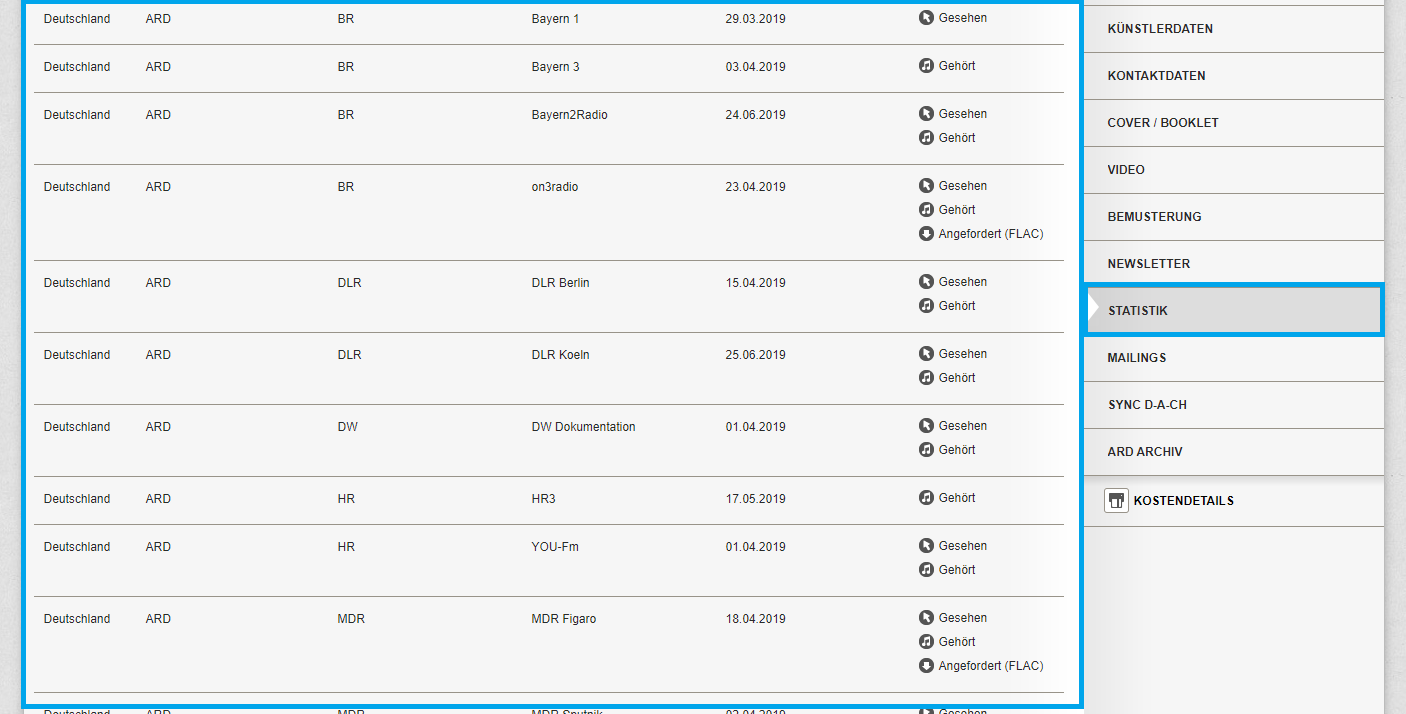Click the date 25.06.2019
This screenshot has width=1406, height=714.
755,355
